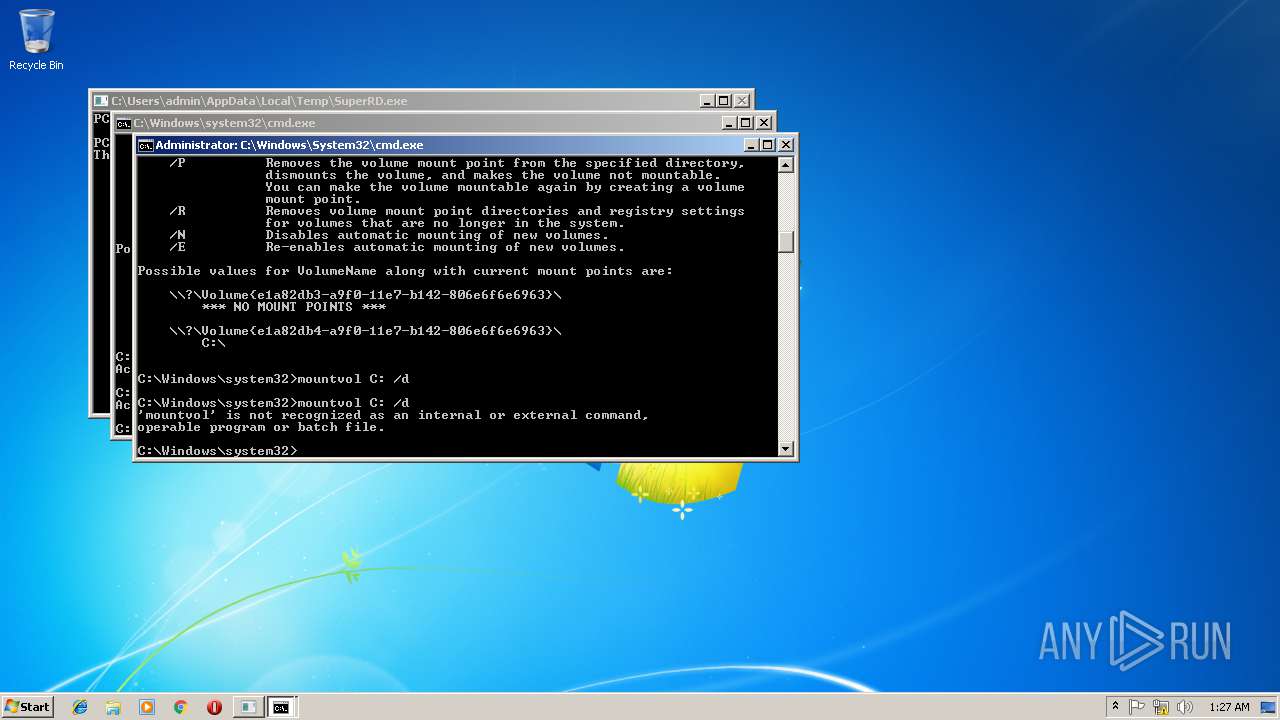1280x720 pixels.
Task: Click the /P 'Removes the volume mount point' line
Action: tap(457, 163)
